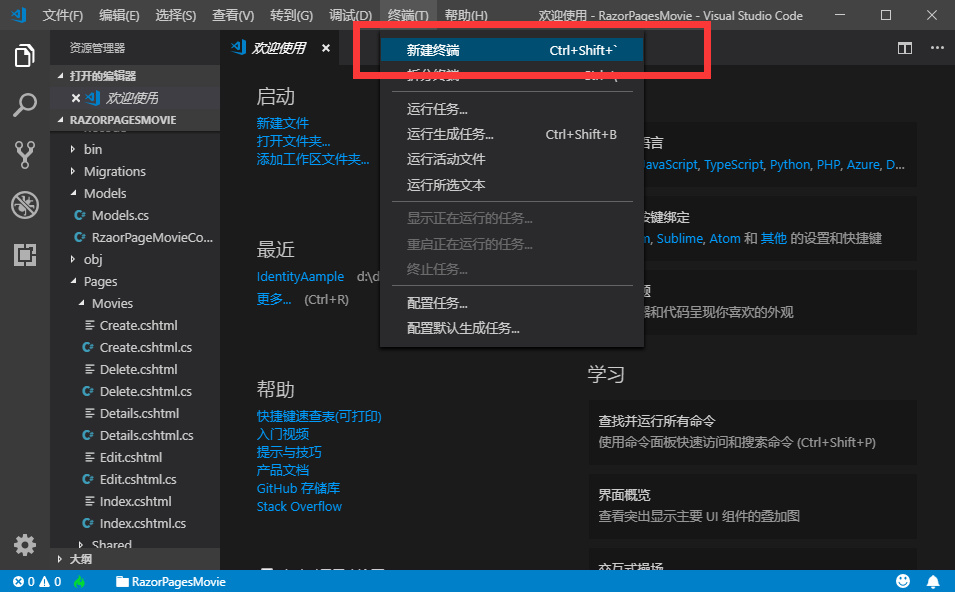Viewport: 955px width, 592px height.
Task: Click the green flame icon in status bar
Action: (79, 582)
